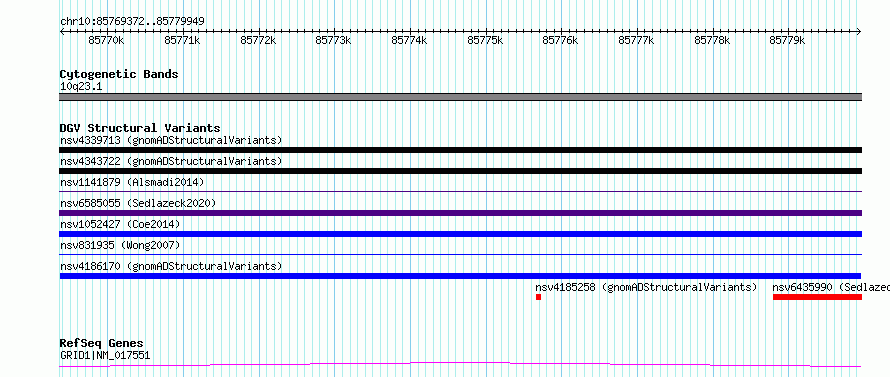
Task: Click the 10q23.1 cytogenetic band label
Action: (81, 87)
